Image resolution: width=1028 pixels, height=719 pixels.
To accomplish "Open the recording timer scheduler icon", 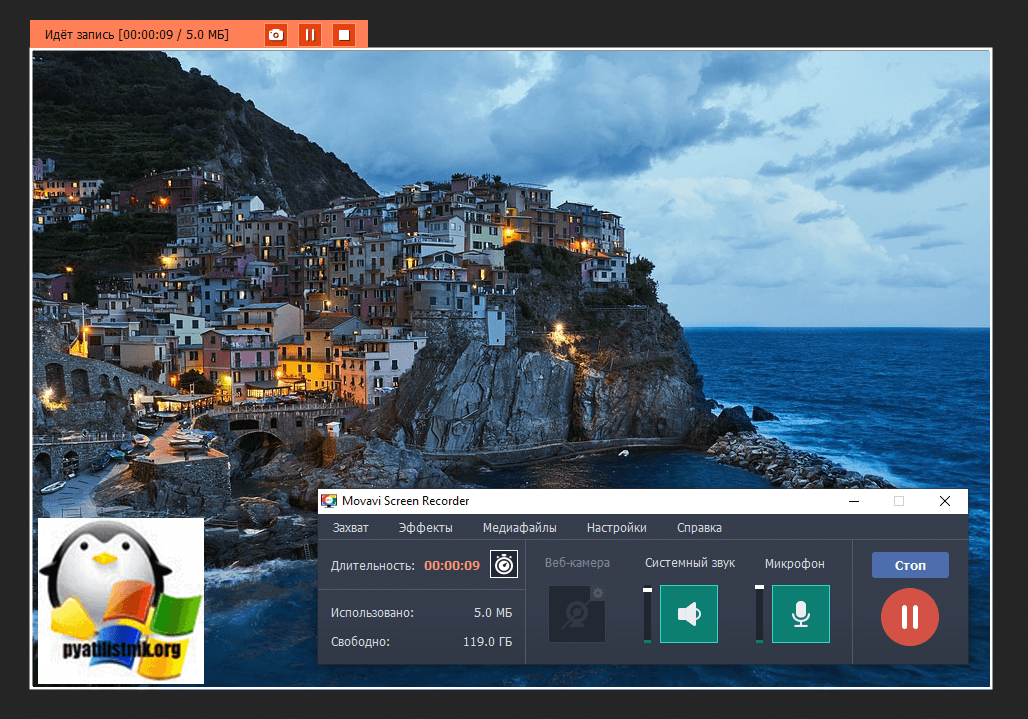I will coord(504,564).
